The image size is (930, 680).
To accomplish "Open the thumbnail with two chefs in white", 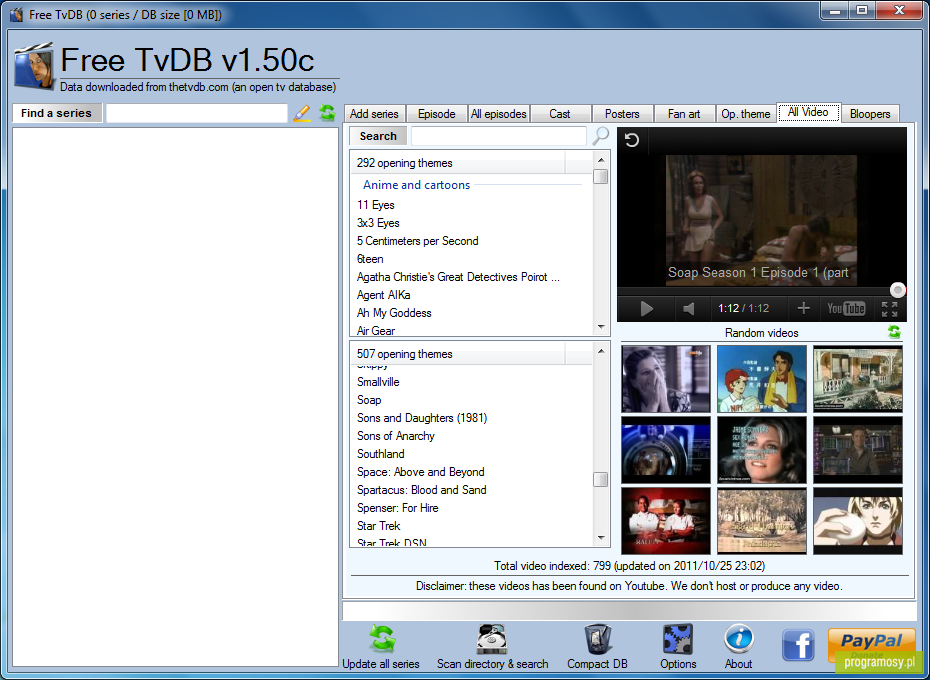I will tap(665, 521).
